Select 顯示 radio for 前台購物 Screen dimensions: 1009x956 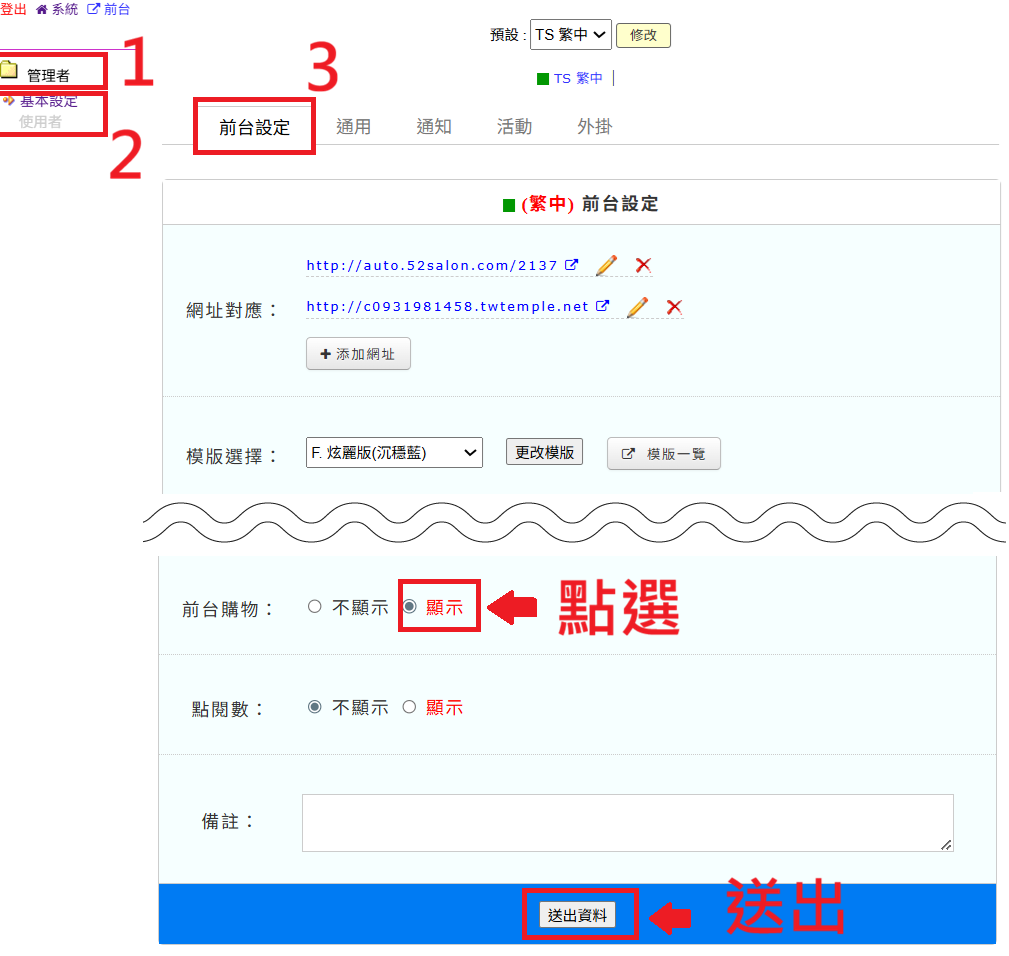pos(409,606)
